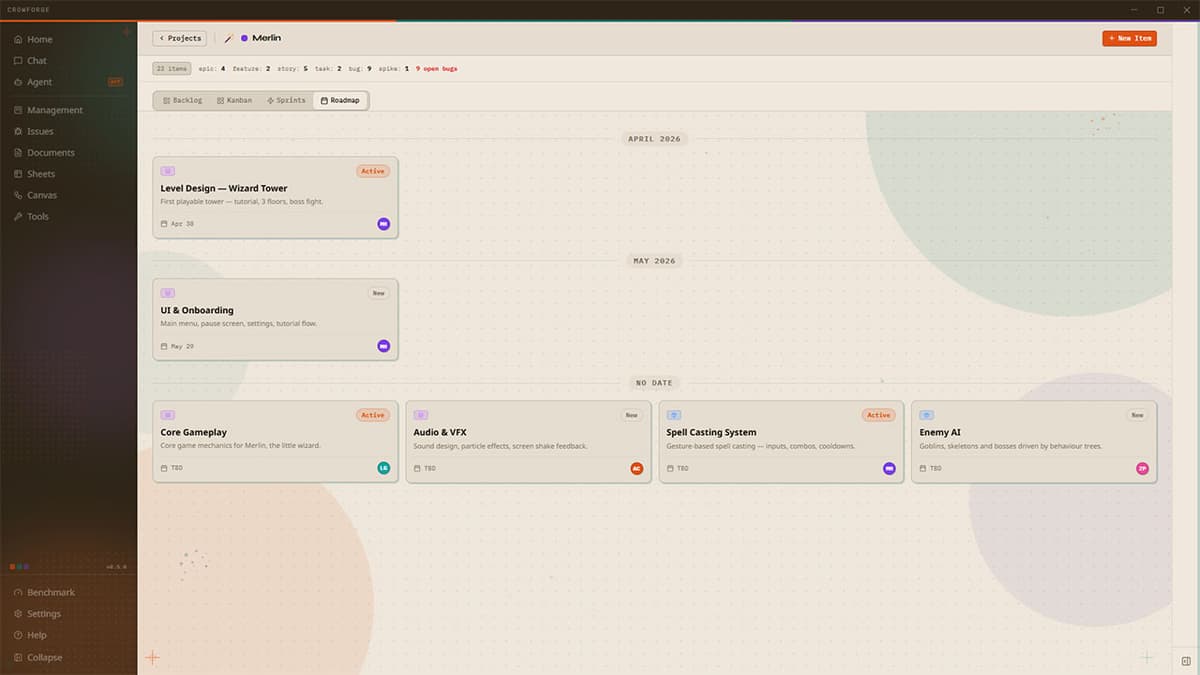Image resolution: width=1200 pixels, height=675 pixels.
Task: Click the MAY 2026 section label
Action: [x=654, y=260]
